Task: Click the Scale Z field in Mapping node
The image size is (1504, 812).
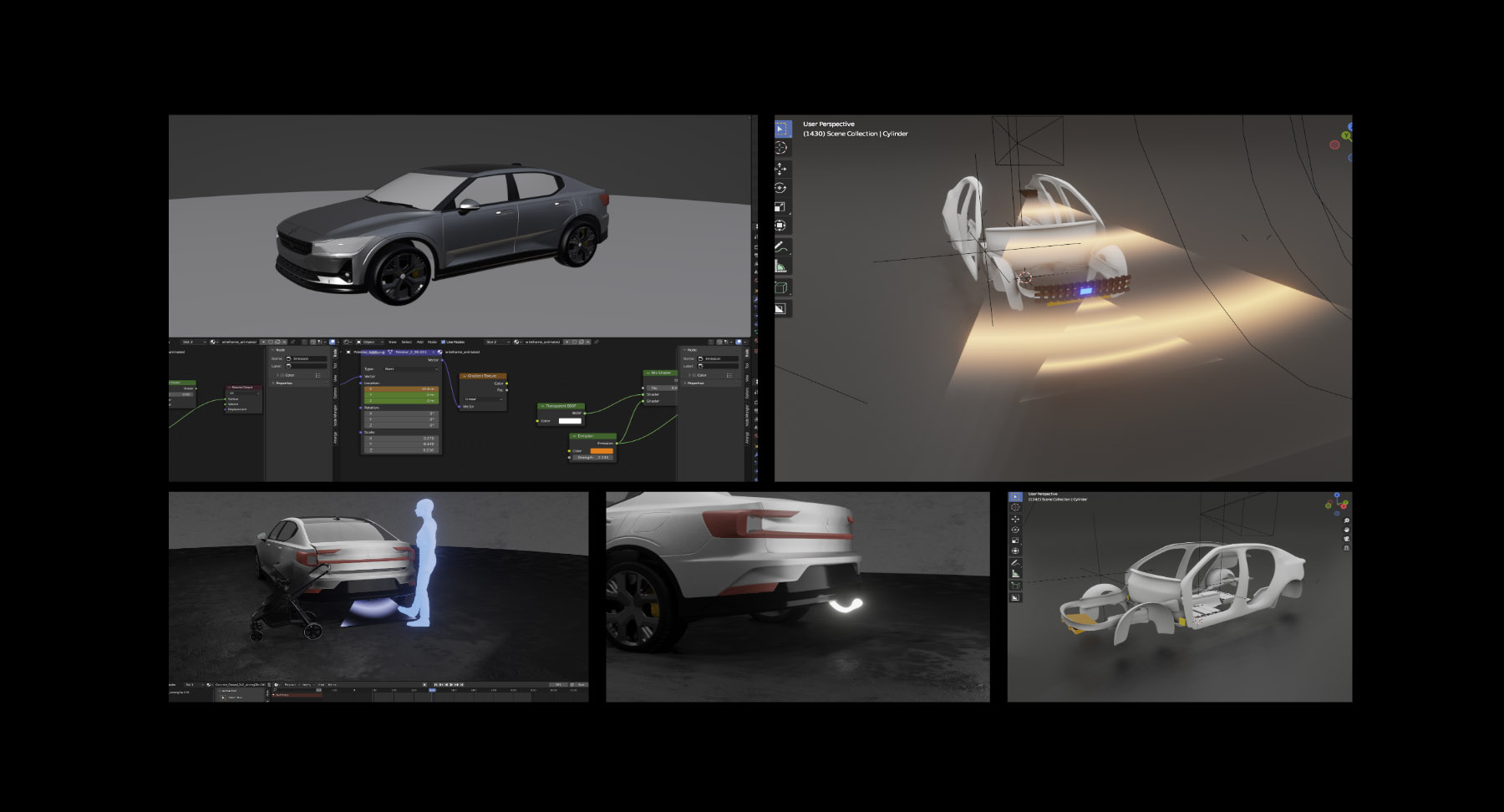Action: [403, 450]
